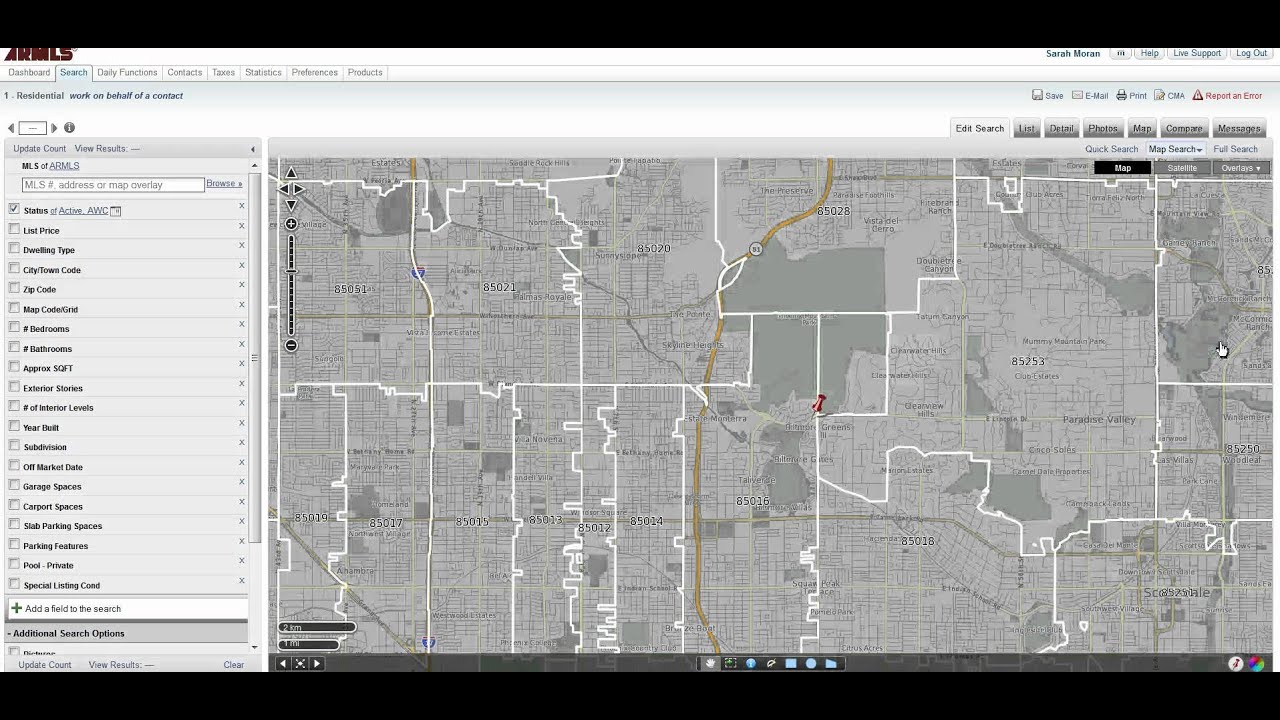Check the City/Town Code checkbox
This screenshot has height=720, width=1280.
click(x=14, y=268)
